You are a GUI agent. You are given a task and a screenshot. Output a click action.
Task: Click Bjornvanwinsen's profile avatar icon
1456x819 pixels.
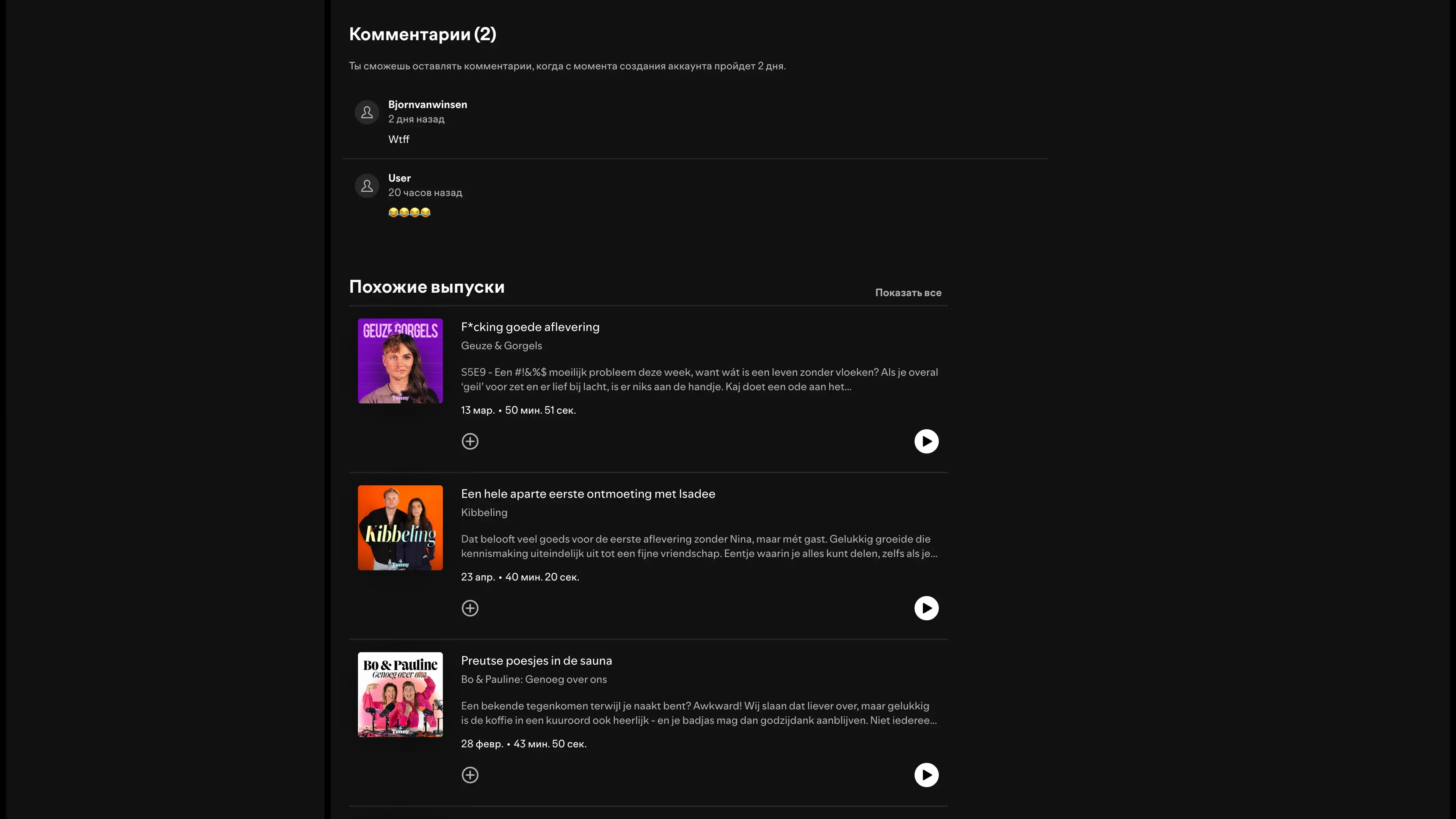[x=367, y=113]
